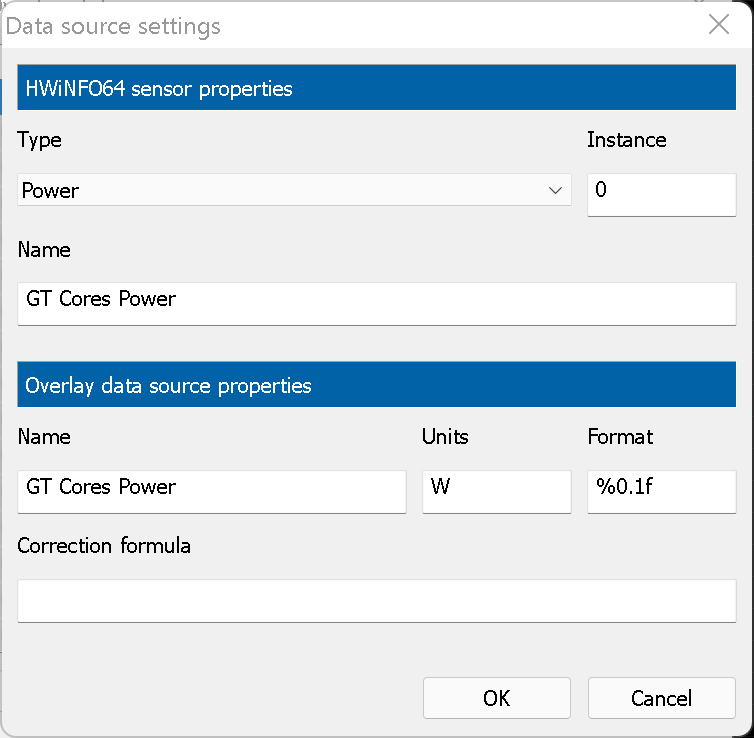Image resolution: width=754 pixels, height=738 pixels.
Task: Select the Units field containing W
Action: click(x=496, y=491)
